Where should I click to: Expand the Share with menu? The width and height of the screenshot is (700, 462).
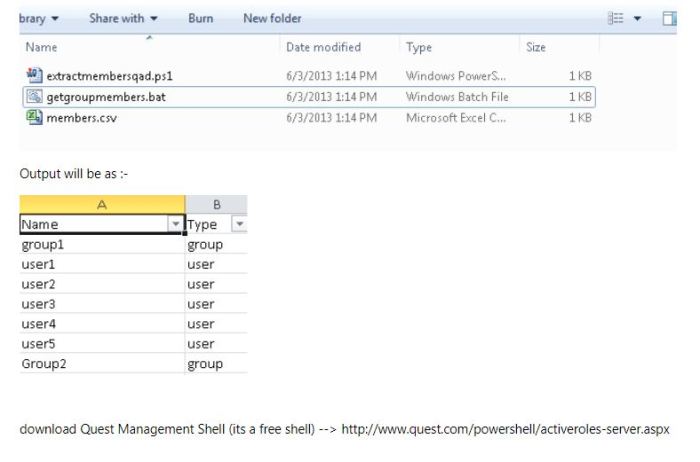pyautogui.click(x=123, y=19)
